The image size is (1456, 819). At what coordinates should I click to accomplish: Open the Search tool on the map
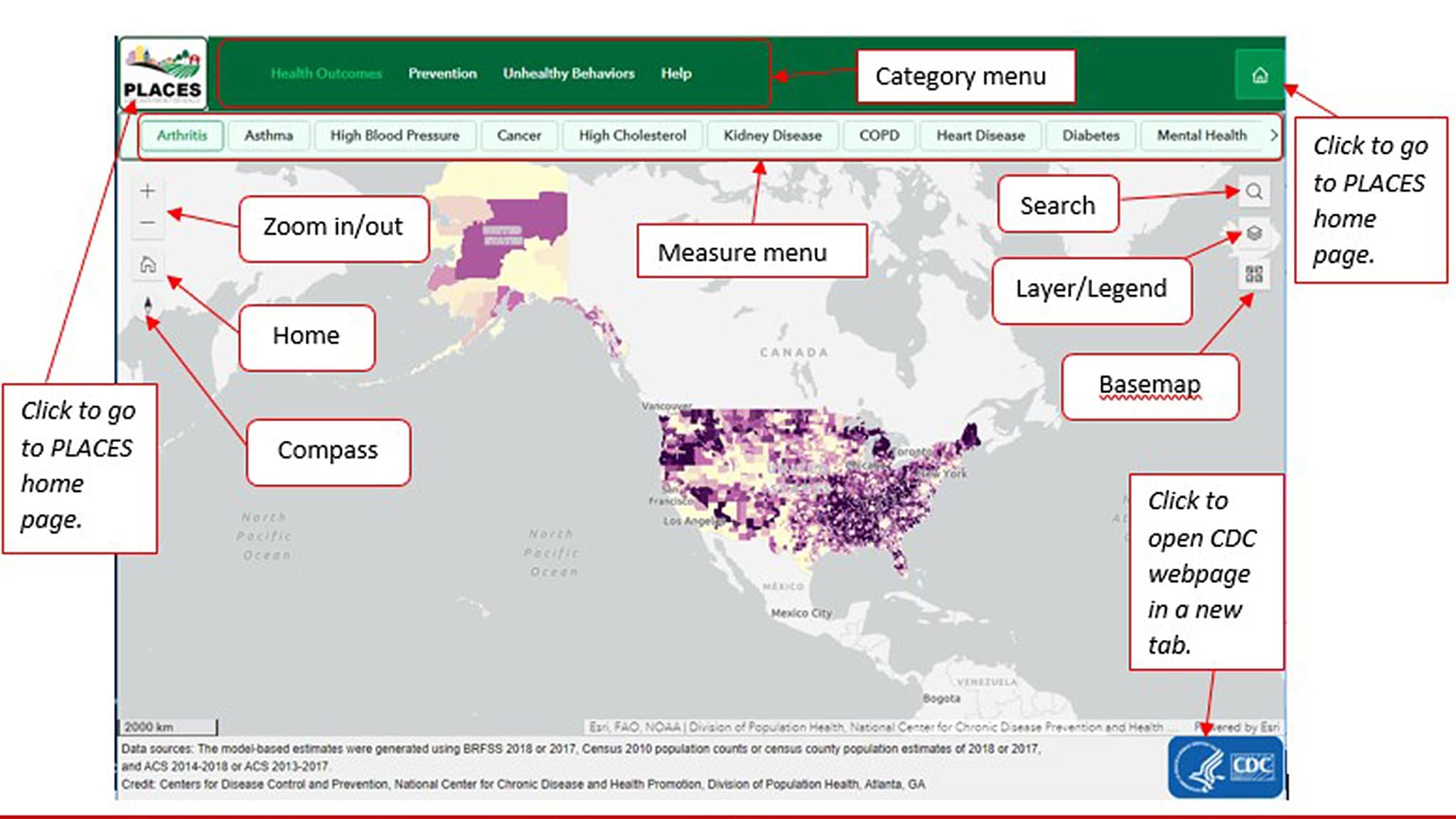pos(1254,191)
